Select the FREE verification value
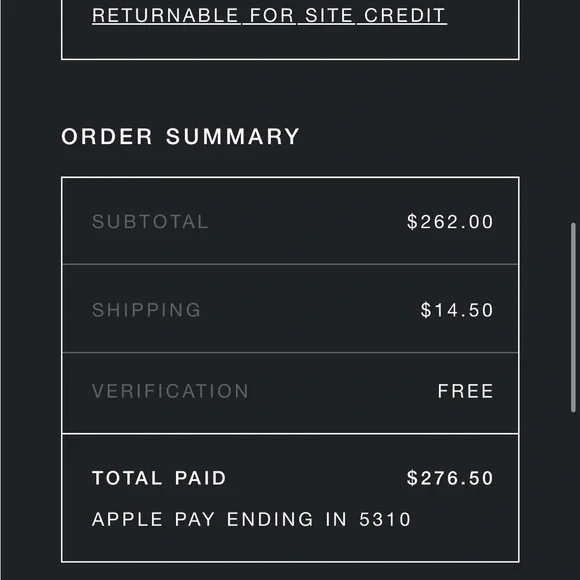Image resolution: width=580 pixels, height=580 pixels. click(x=465, y=391)
